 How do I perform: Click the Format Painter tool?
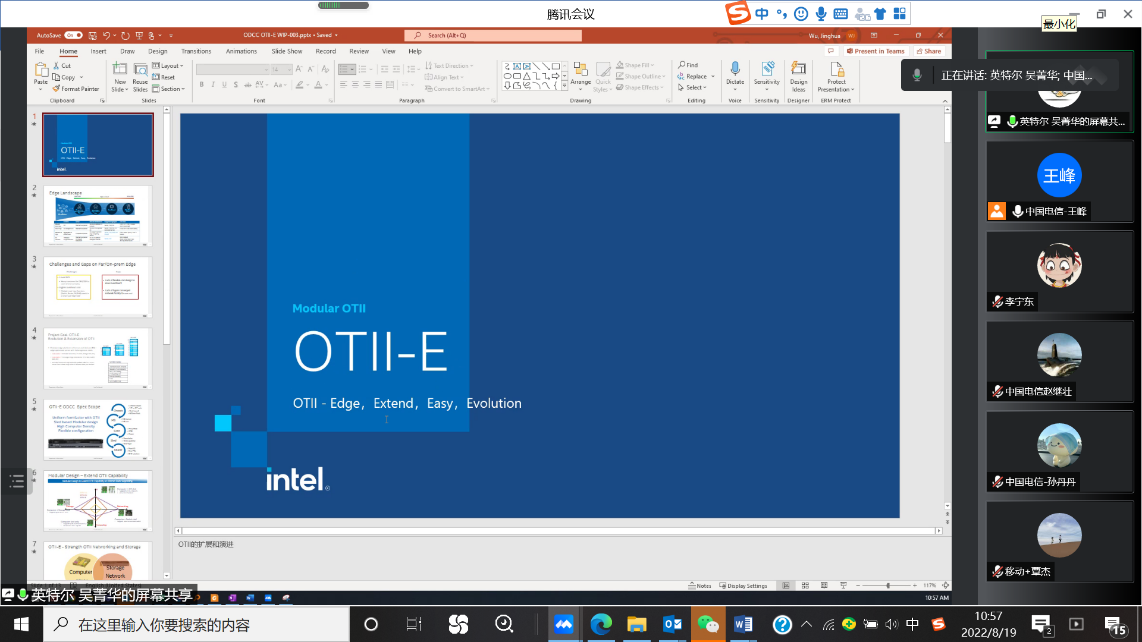[x=76, y=89]
